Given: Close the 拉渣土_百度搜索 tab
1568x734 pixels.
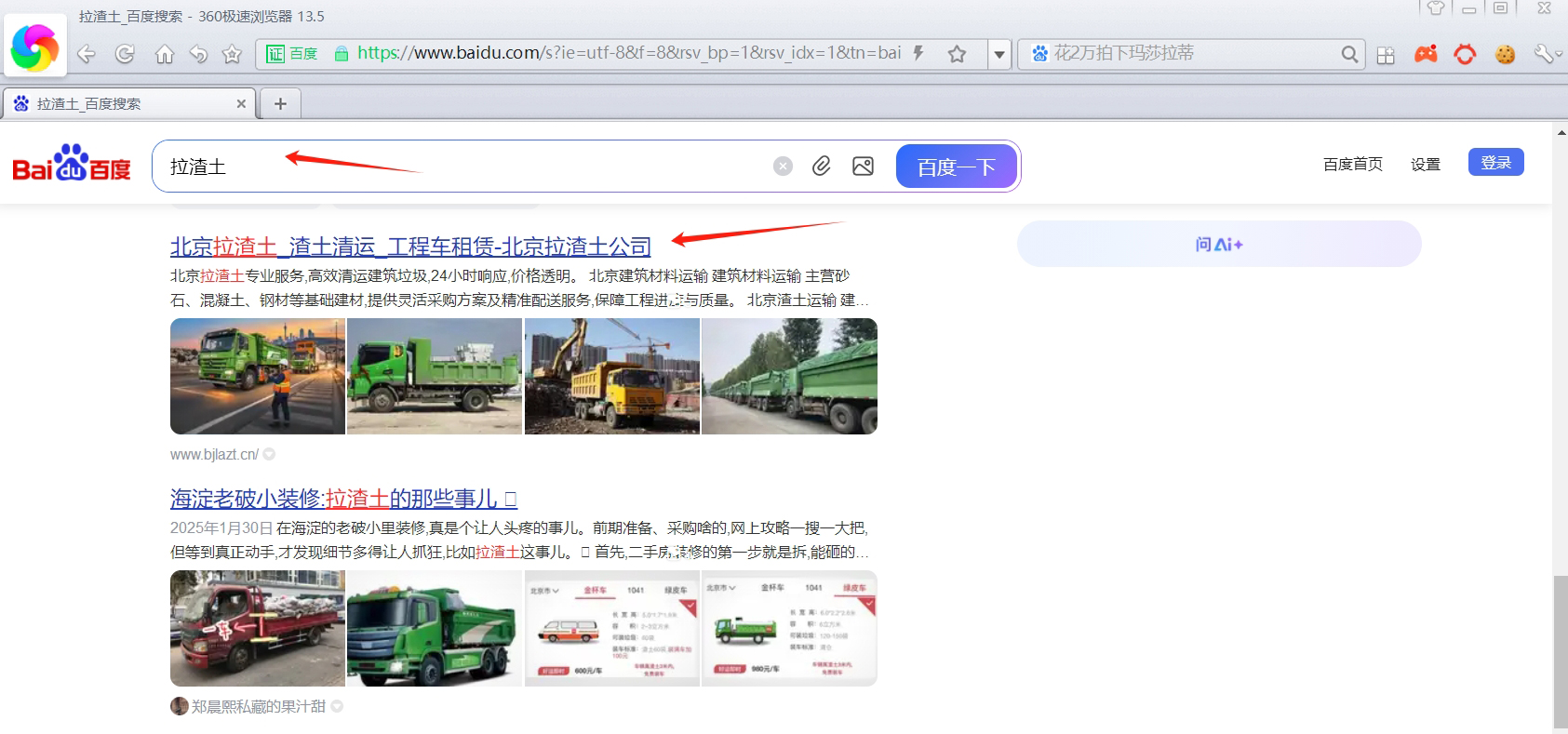Looking at the screenshot, I should pyautogui.click(x=241, y=103).
